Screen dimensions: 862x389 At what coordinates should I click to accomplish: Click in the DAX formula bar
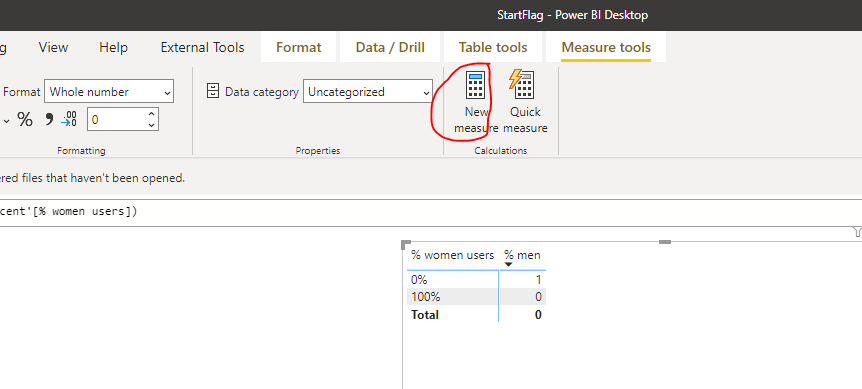[431, 212]
